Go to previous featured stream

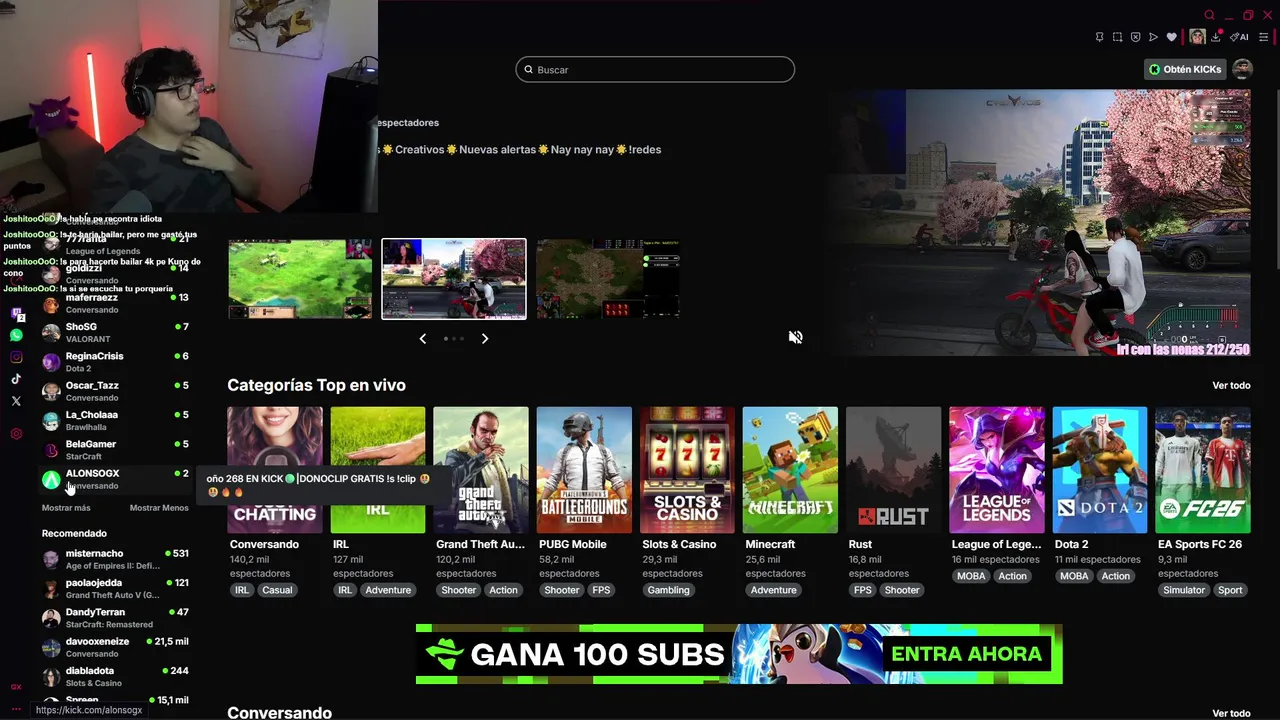423,339
